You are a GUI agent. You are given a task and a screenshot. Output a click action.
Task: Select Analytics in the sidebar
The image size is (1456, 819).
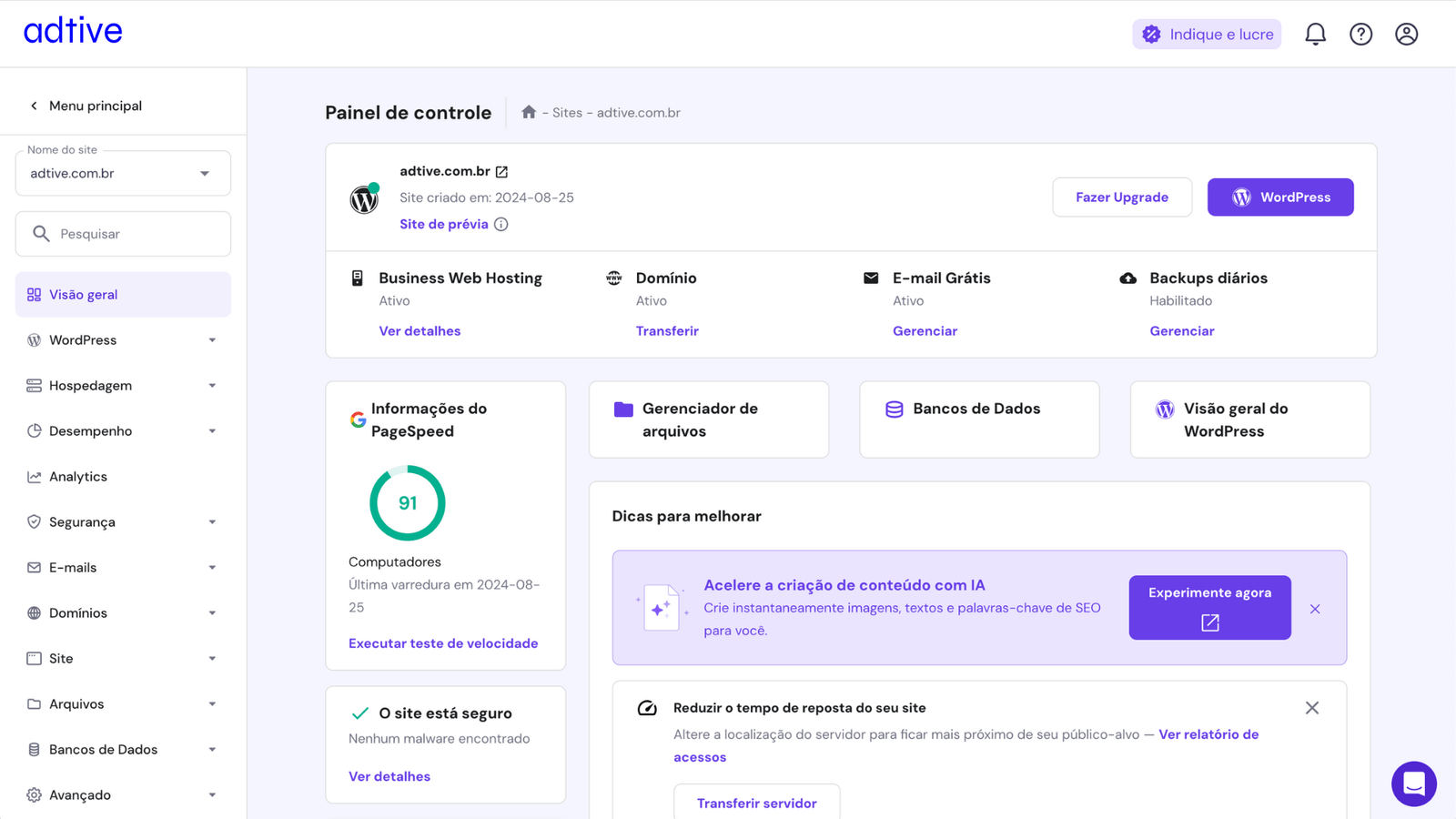pyautogui.click(x=78, y=477)
